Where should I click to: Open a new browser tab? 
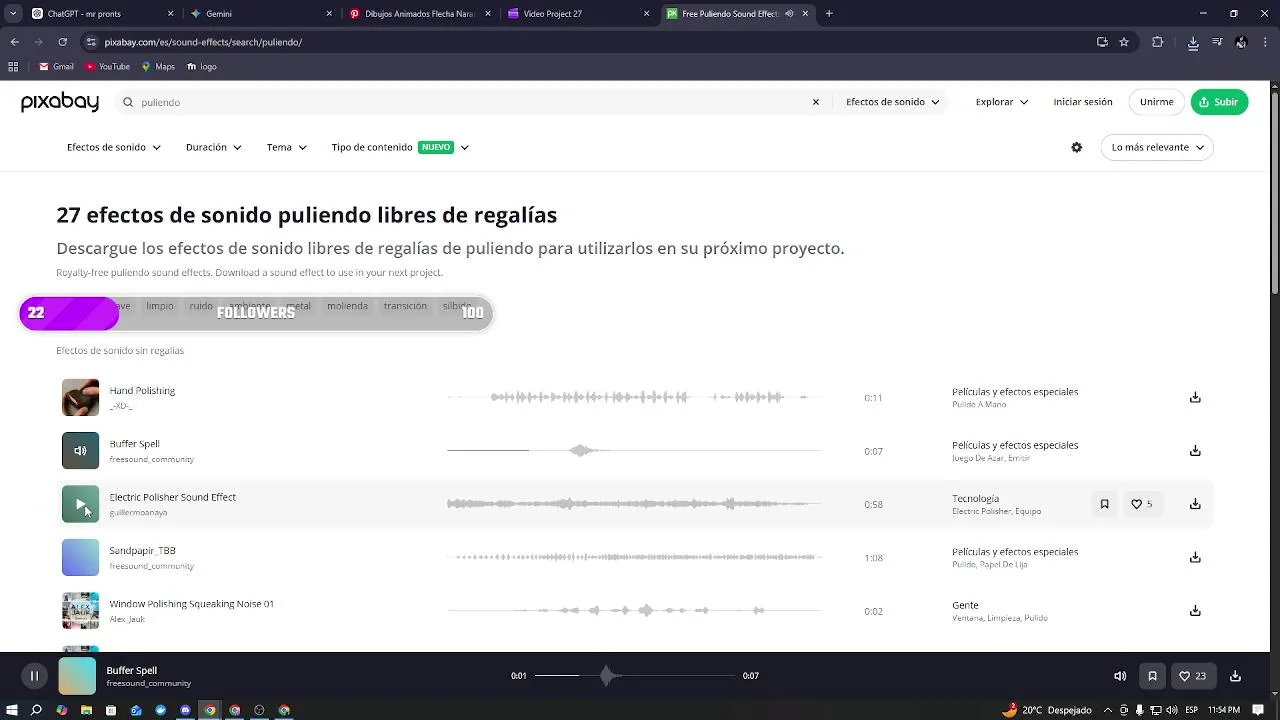(829, 14)
